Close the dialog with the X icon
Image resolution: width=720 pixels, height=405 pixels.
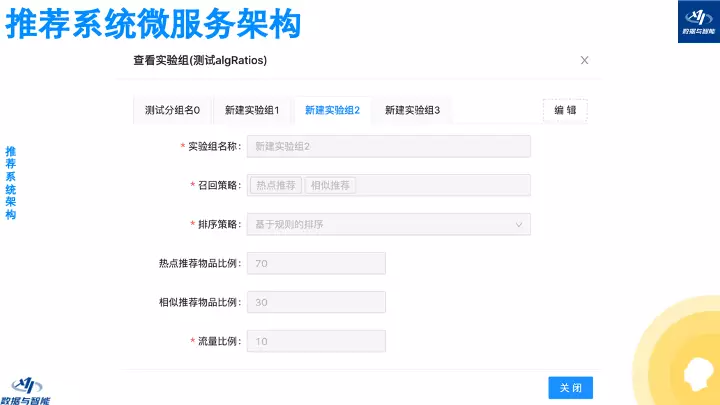pos(584,60)
